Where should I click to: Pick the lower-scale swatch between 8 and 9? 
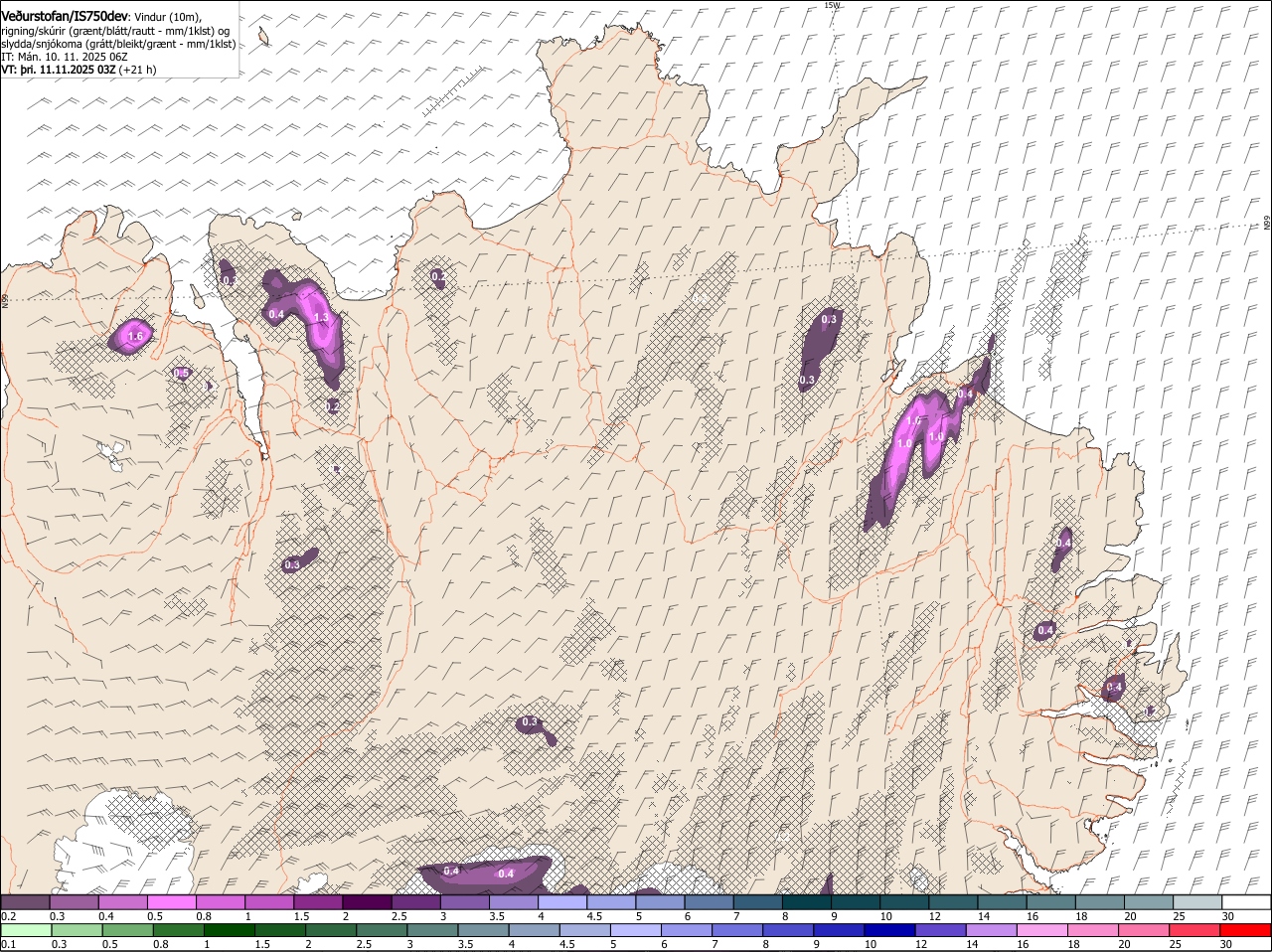pos(788,930)
